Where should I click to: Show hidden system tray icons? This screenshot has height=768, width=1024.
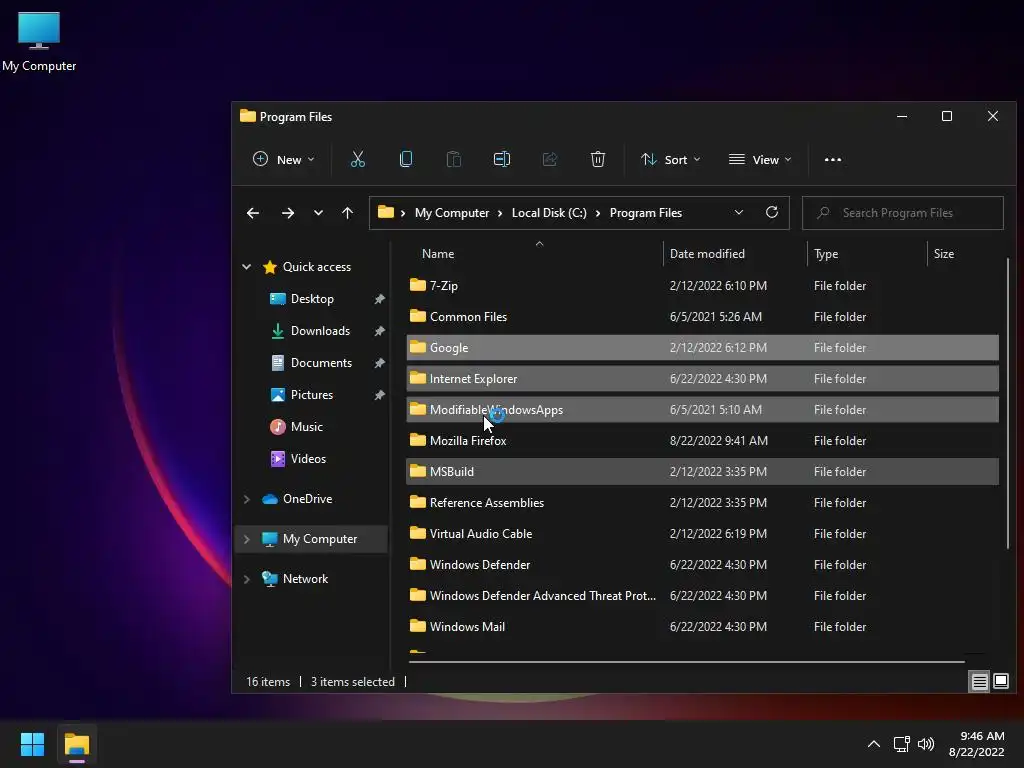[873, 744]
